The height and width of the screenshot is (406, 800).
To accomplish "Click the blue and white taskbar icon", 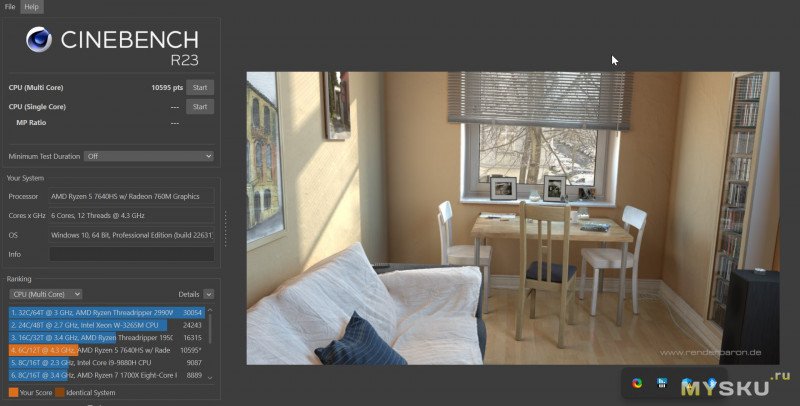I will pyautogui.click(x=662, y=383).
